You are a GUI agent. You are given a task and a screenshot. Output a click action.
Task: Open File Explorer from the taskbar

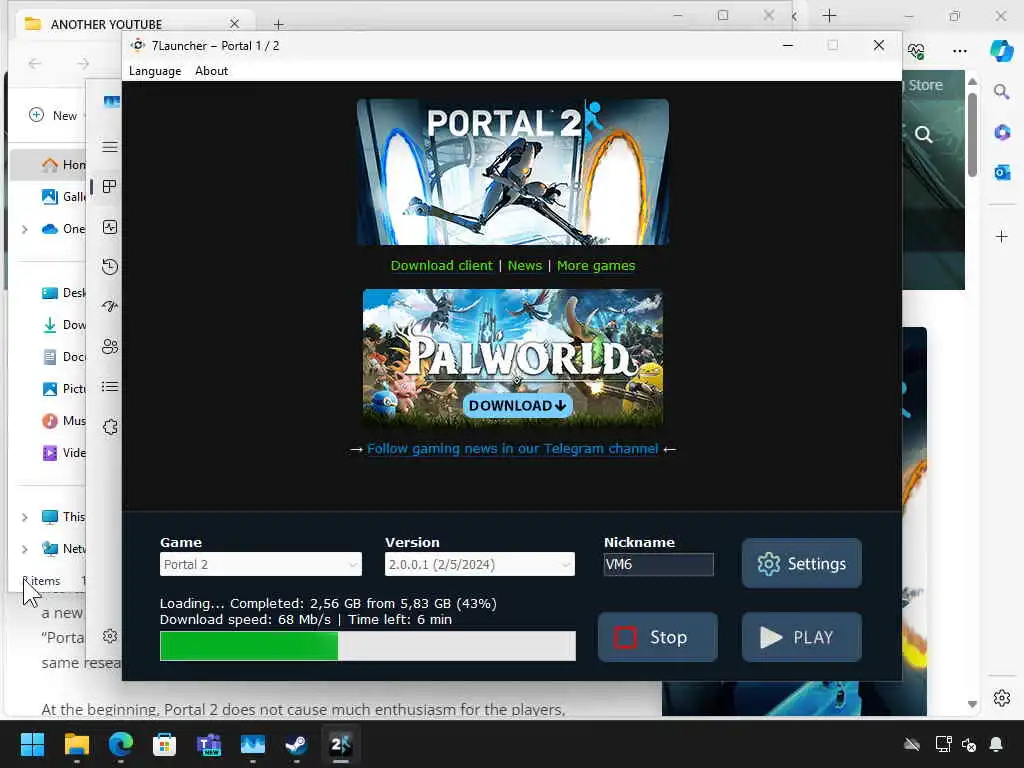[76, 744]
